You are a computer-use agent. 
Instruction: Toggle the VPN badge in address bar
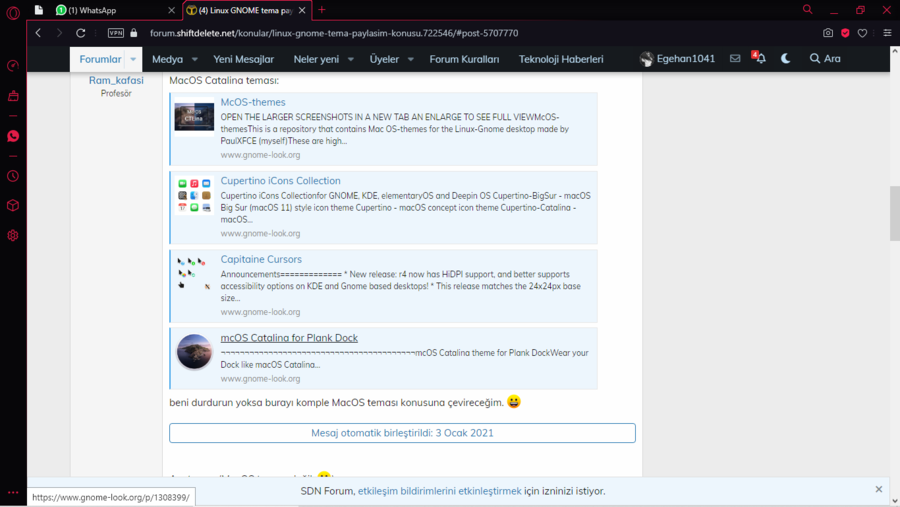coord(116,33)
